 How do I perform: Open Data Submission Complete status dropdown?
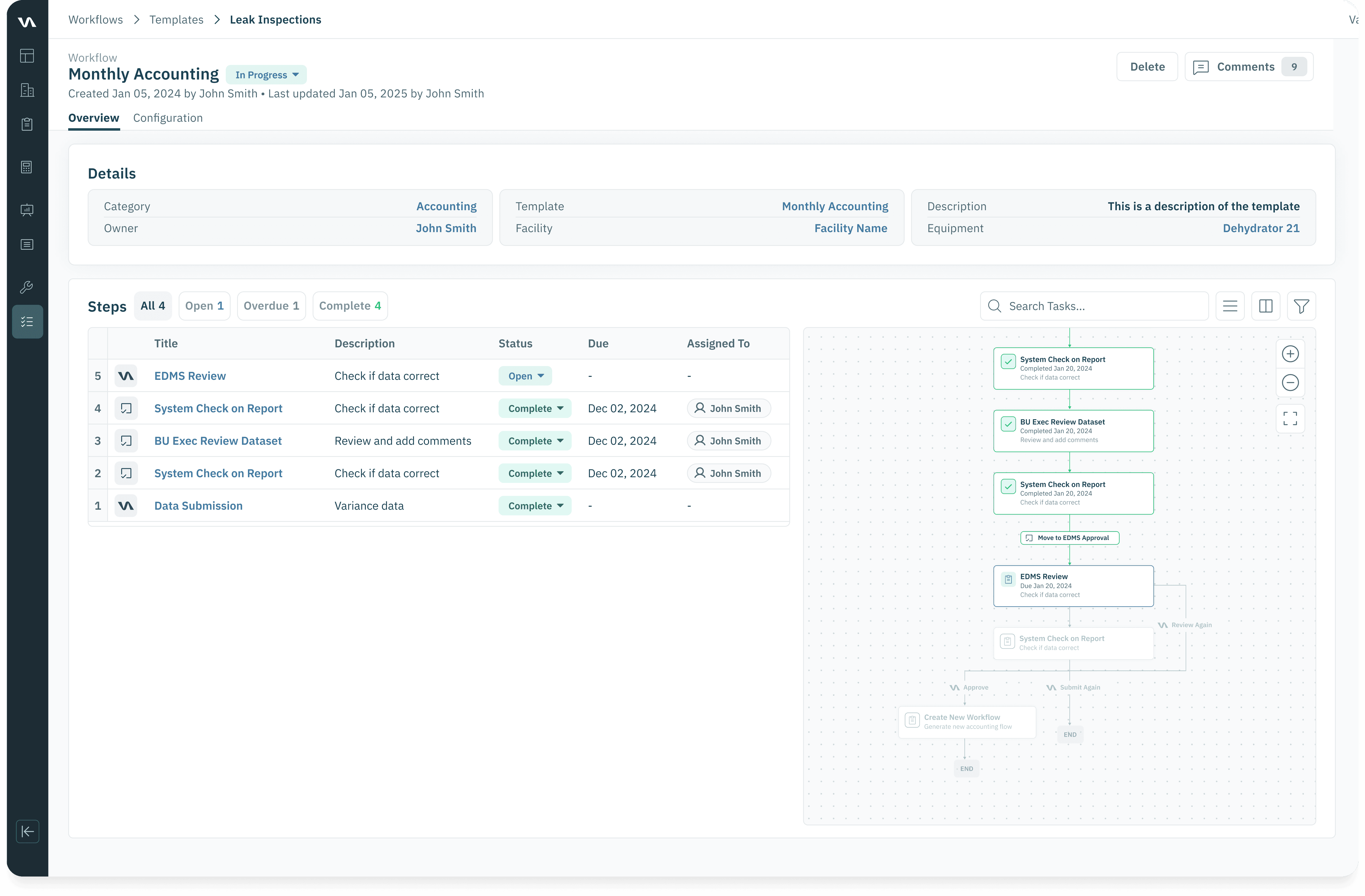coord(535,506)
